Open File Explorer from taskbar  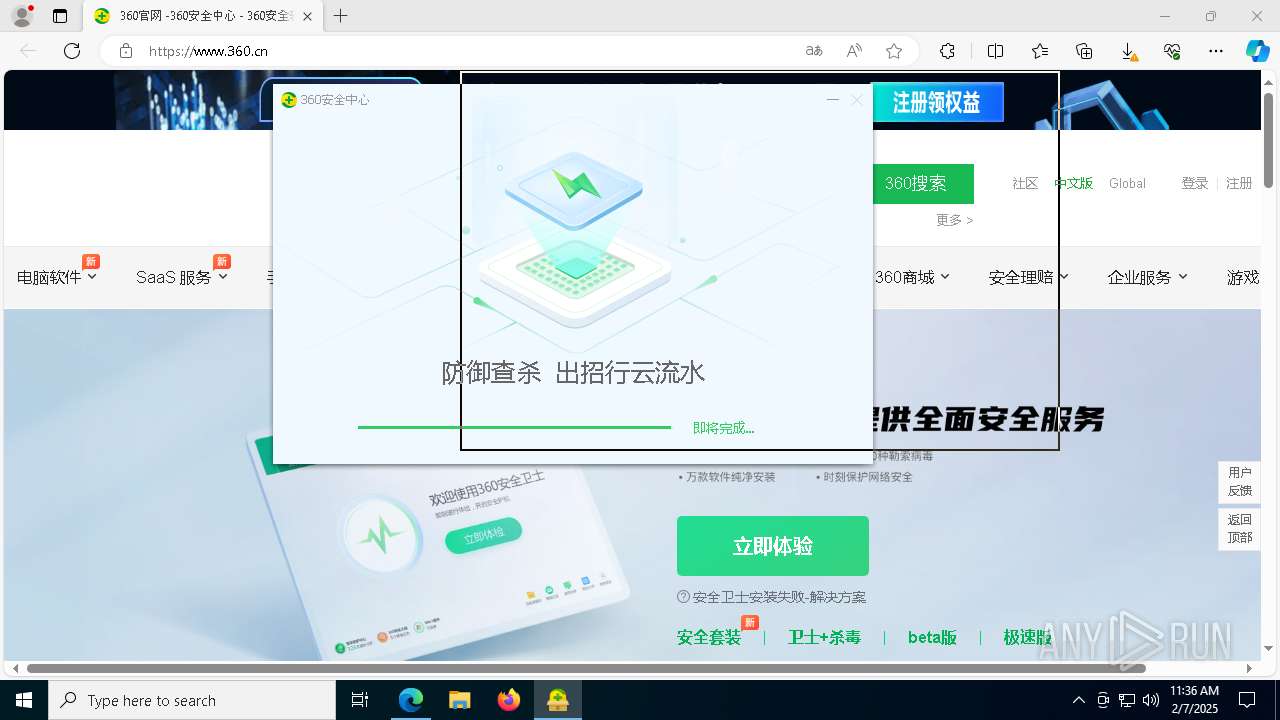(459, 700)
